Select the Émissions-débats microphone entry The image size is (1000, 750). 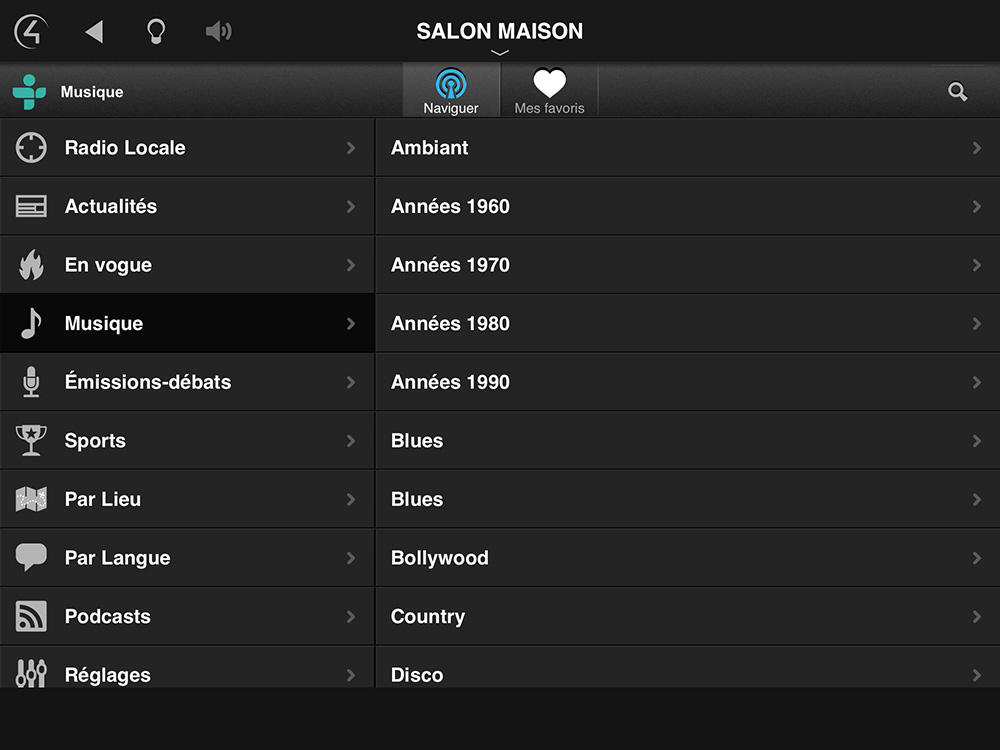point(187,382)
